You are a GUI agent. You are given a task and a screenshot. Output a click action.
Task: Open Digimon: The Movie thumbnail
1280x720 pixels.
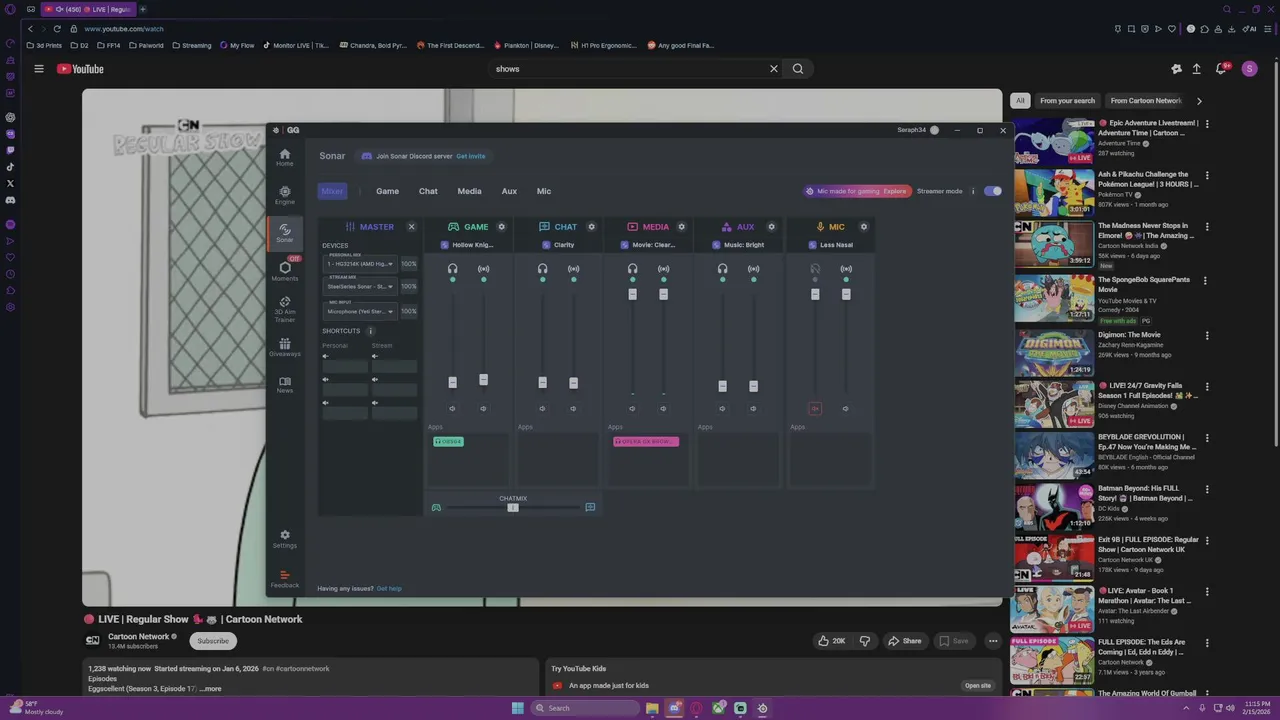click(x=1054, y=353)
